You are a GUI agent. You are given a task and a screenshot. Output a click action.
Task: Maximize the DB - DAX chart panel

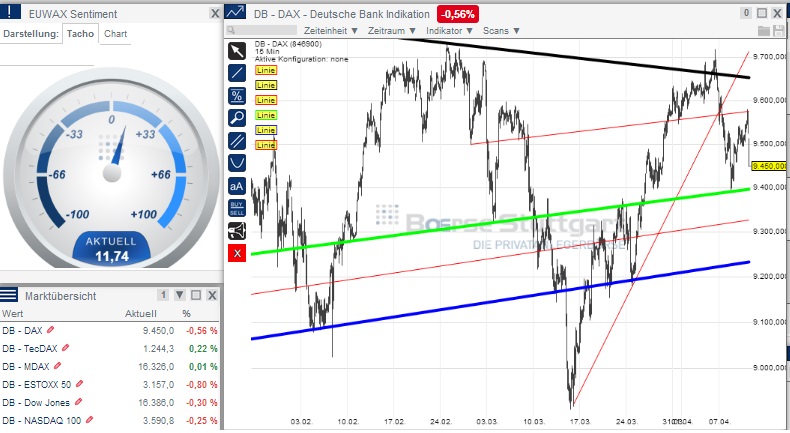[x=762, y=13]
